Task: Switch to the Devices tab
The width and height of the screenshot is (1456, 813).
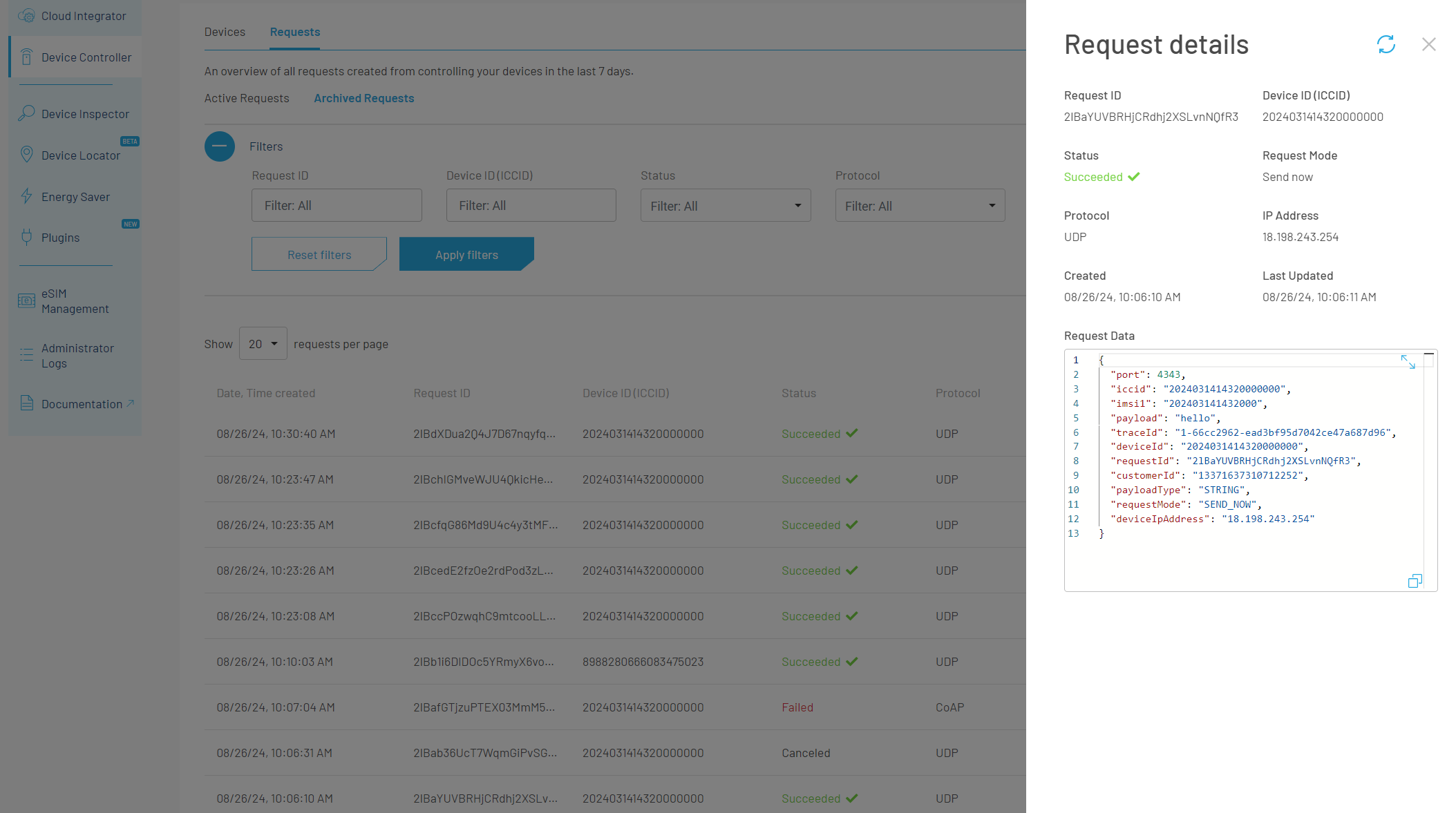Action: 225,32
